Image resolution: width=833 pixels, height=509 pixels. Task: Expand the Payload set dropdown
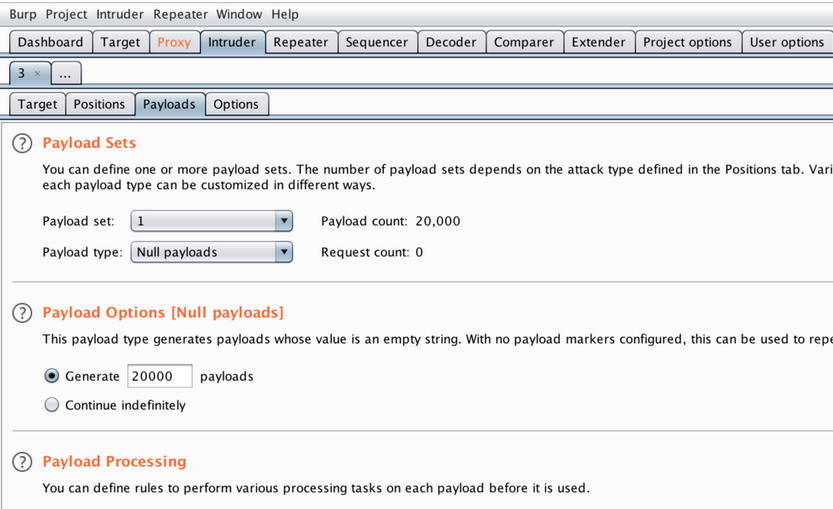point(283,221)
